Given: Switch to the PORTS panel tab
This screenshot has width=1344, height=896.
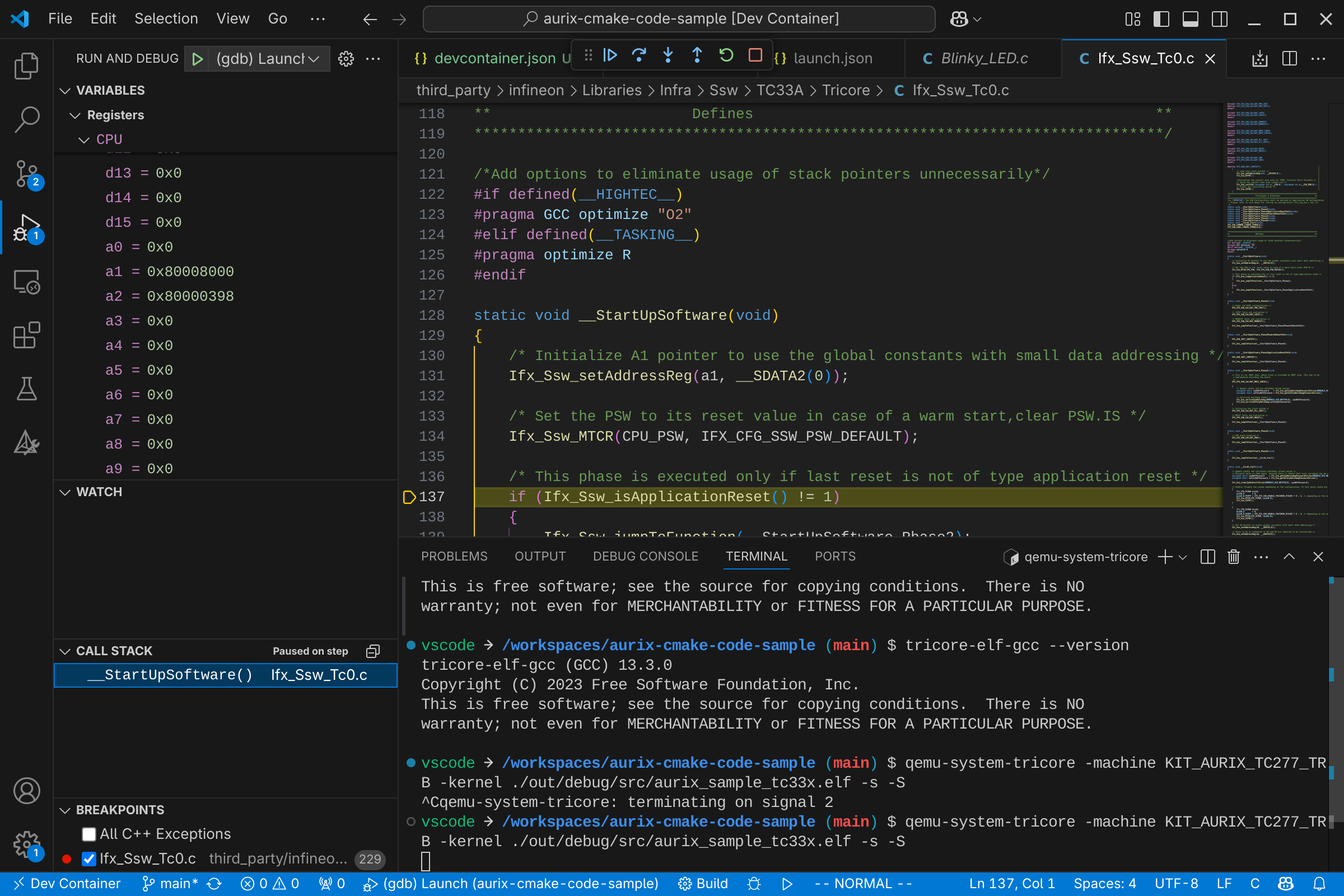Looking at the screenshot, I should pyautogui.click(x=835, y=557).
